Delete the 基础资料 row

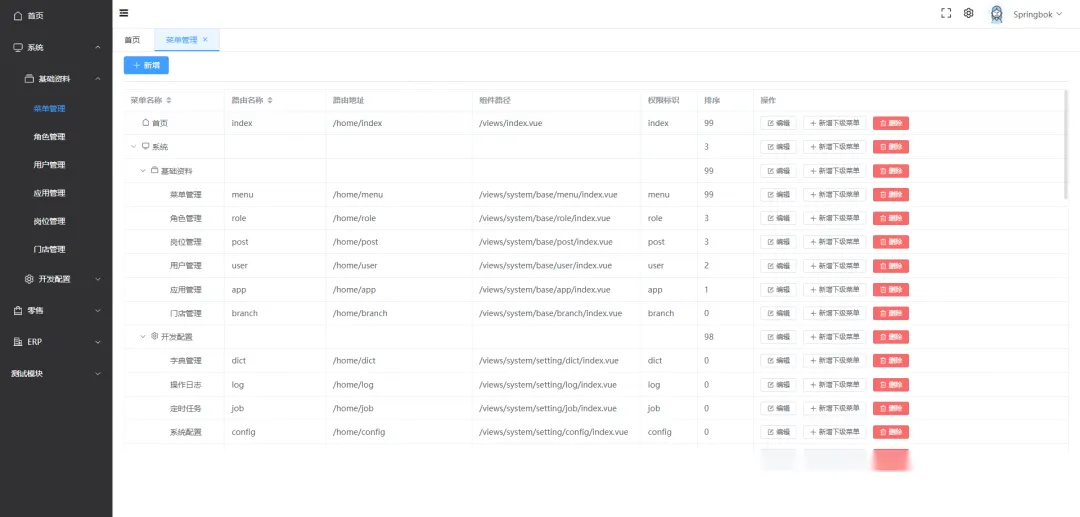(891, 171)
